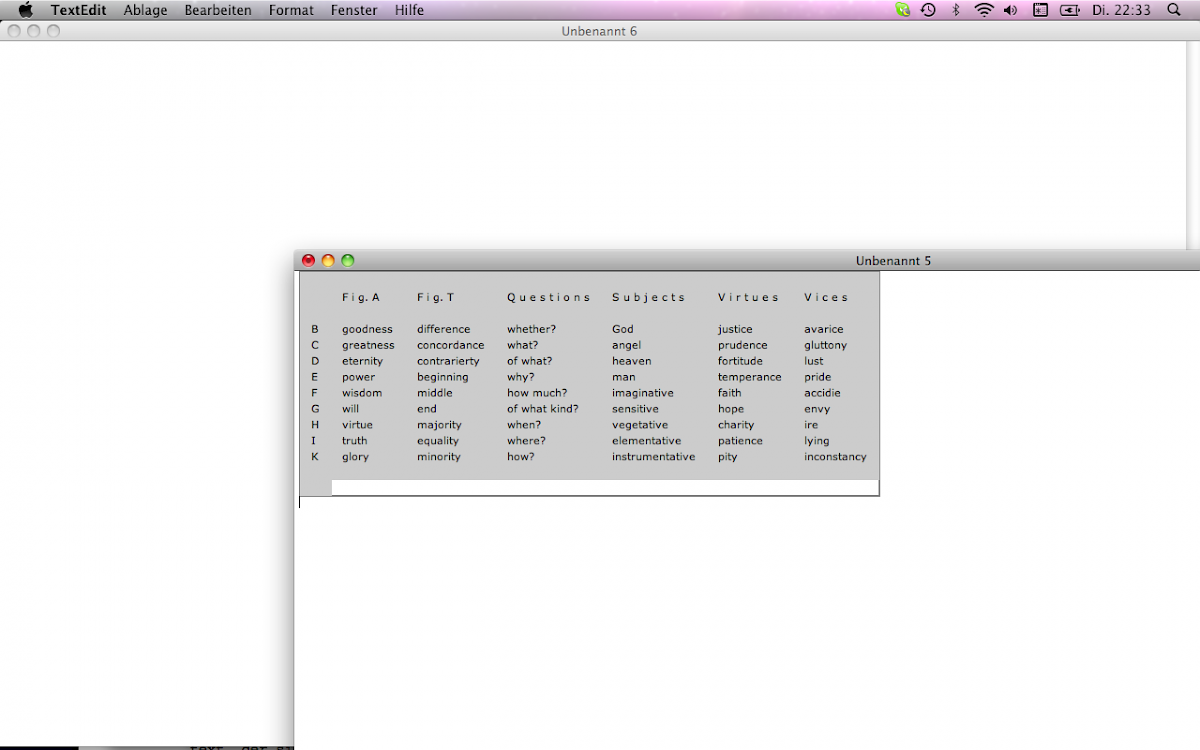Open the Hilfe menu
Viewport: 1200px width, 750px height.
[x=409, y=10]
